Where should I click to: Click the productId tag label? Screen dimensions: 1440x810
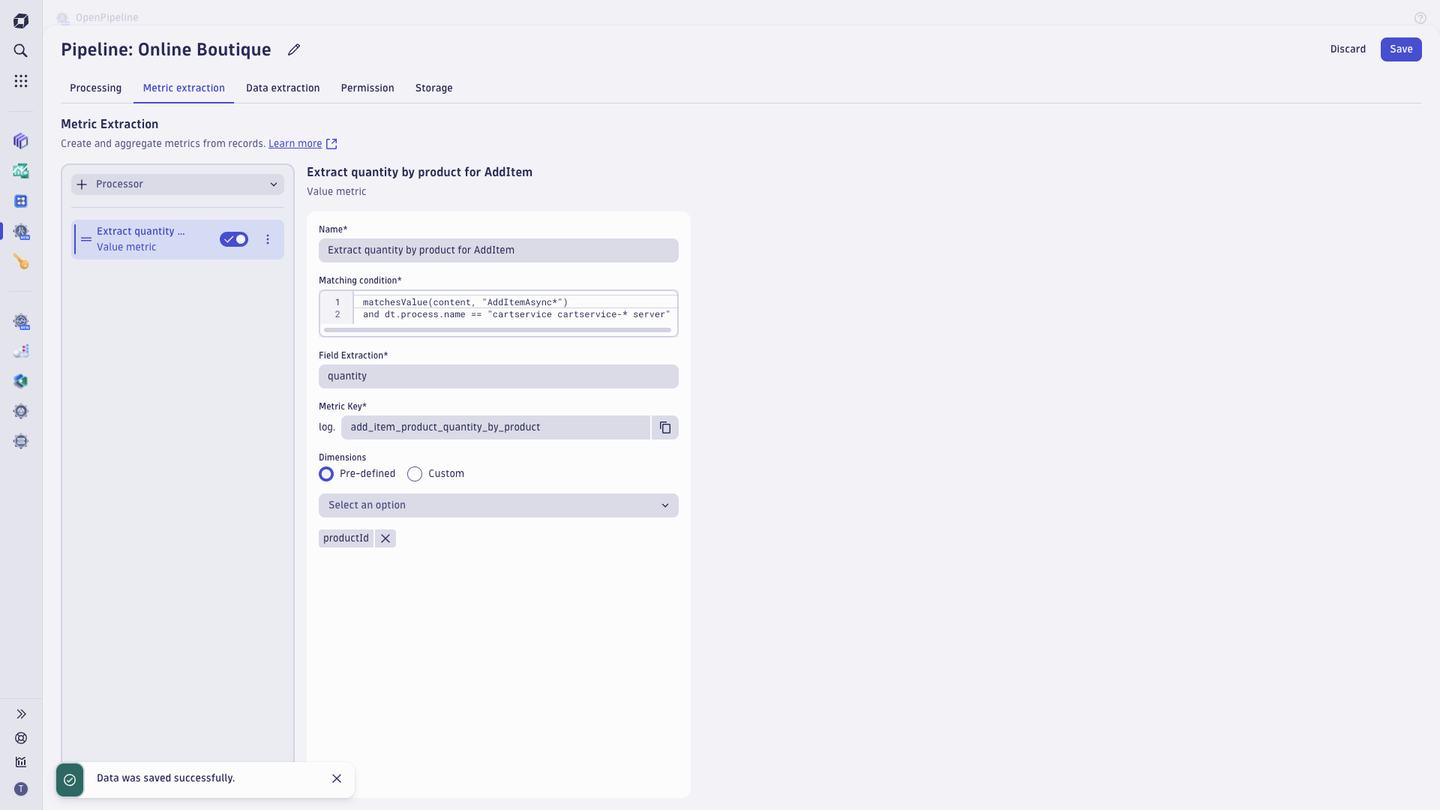[346, 538]
